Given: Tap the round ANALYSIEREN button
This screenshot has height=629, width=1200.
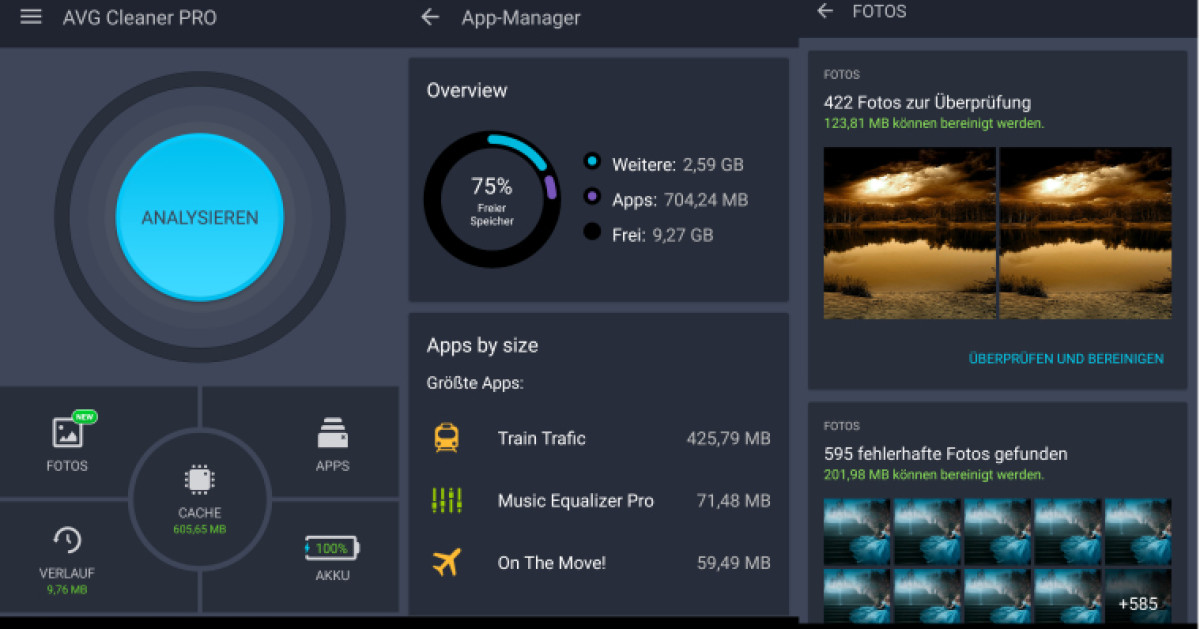Looking at the screenshot, I should [x=200, y=216].
